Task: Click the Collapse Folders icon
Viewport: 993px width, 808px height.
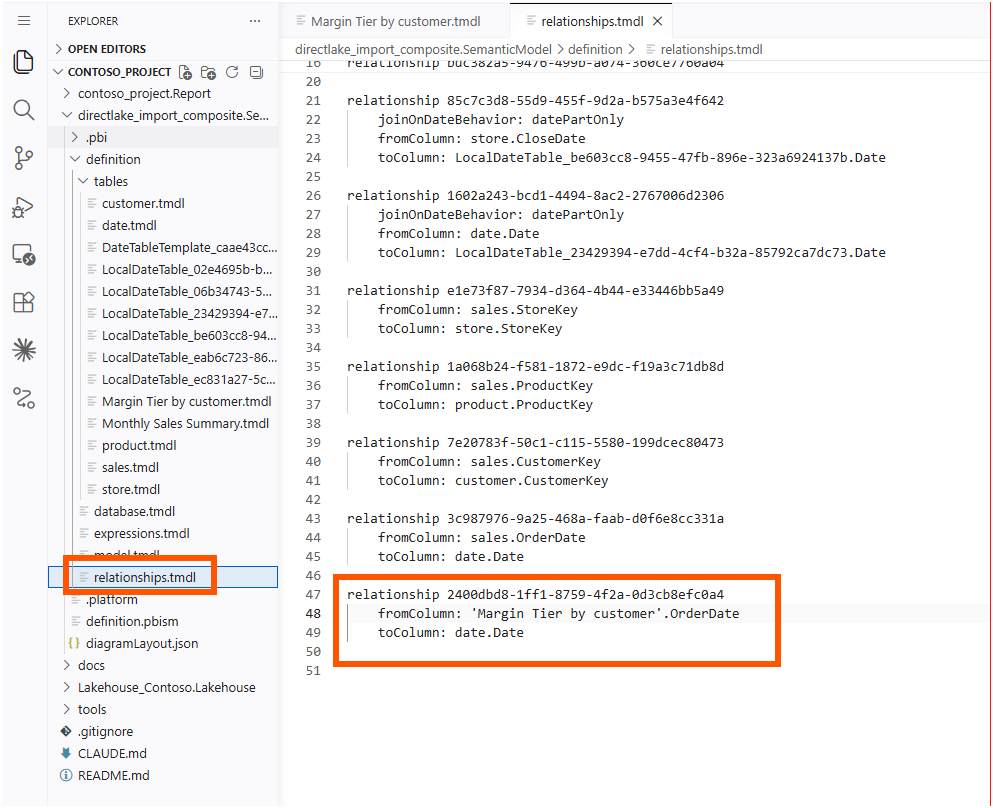Action: [256, 72]
